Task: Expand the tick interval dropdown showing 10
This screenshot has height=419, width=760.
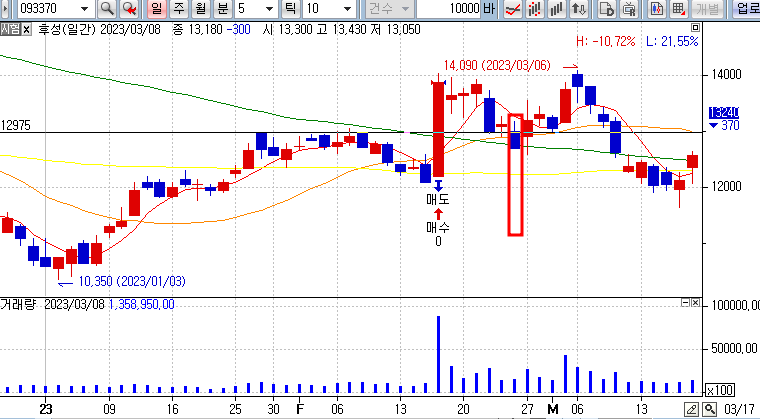Action: [345, 9]
